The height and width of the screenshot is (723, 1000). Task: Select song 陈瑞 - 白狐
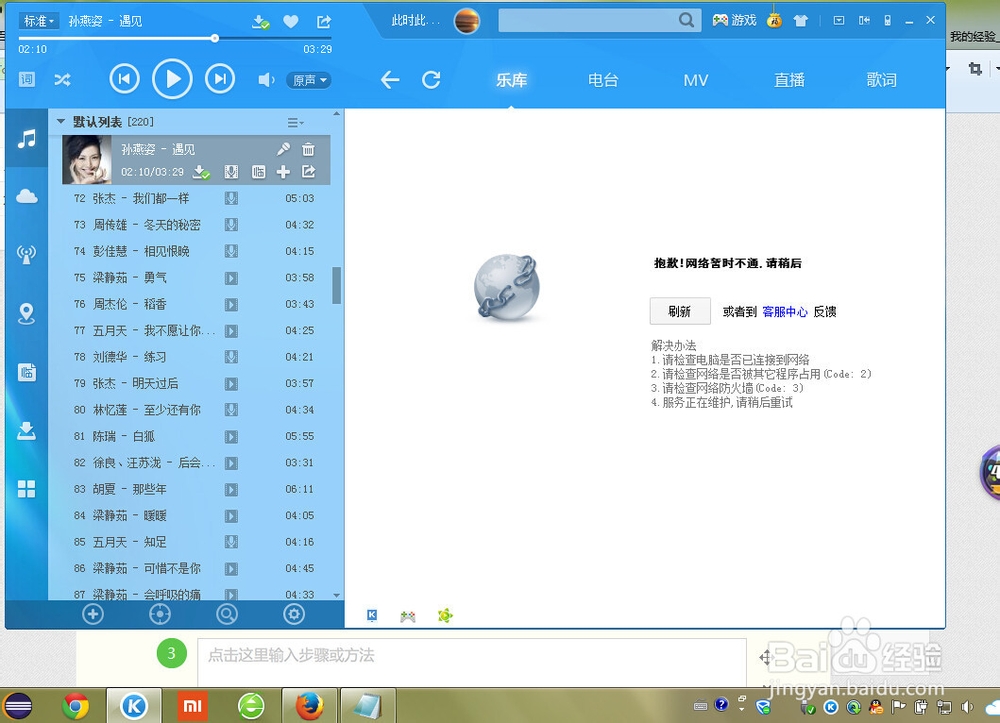[196, 436]
